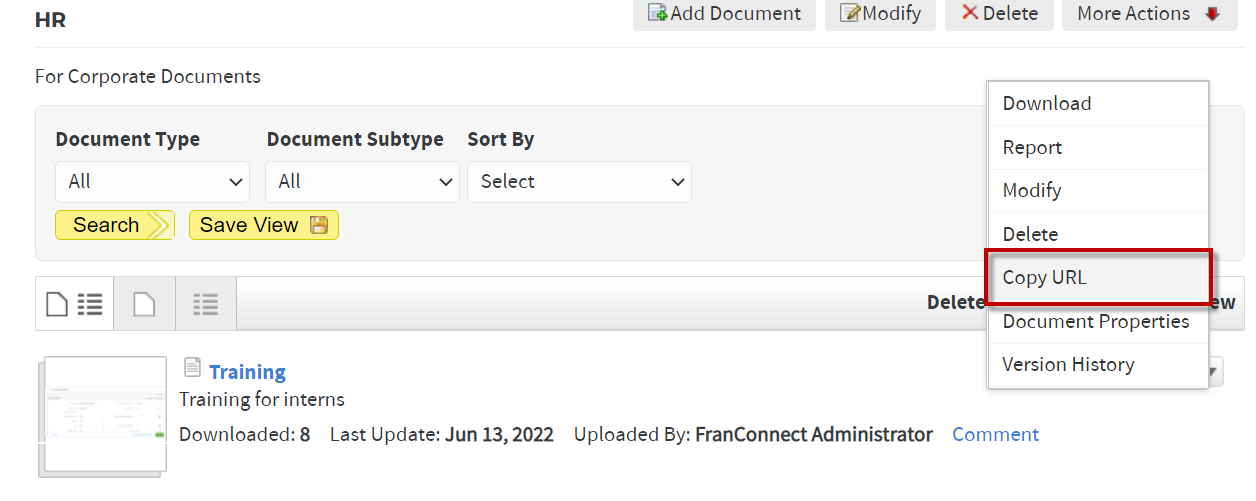Choose Copy URL in the menu
The height and width of the screenshot is (501, 1256).
1098,278
